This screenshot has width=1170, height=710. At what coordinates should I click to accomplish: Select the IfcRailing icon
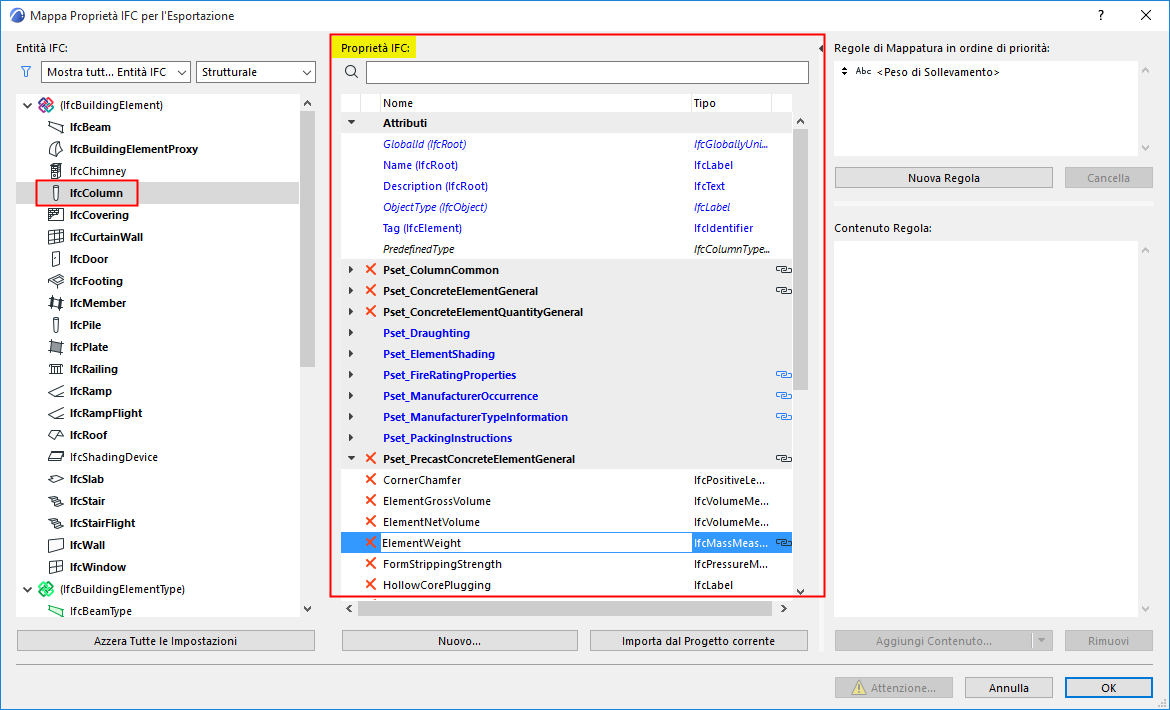pyautogui.click(x=56, y=369)
